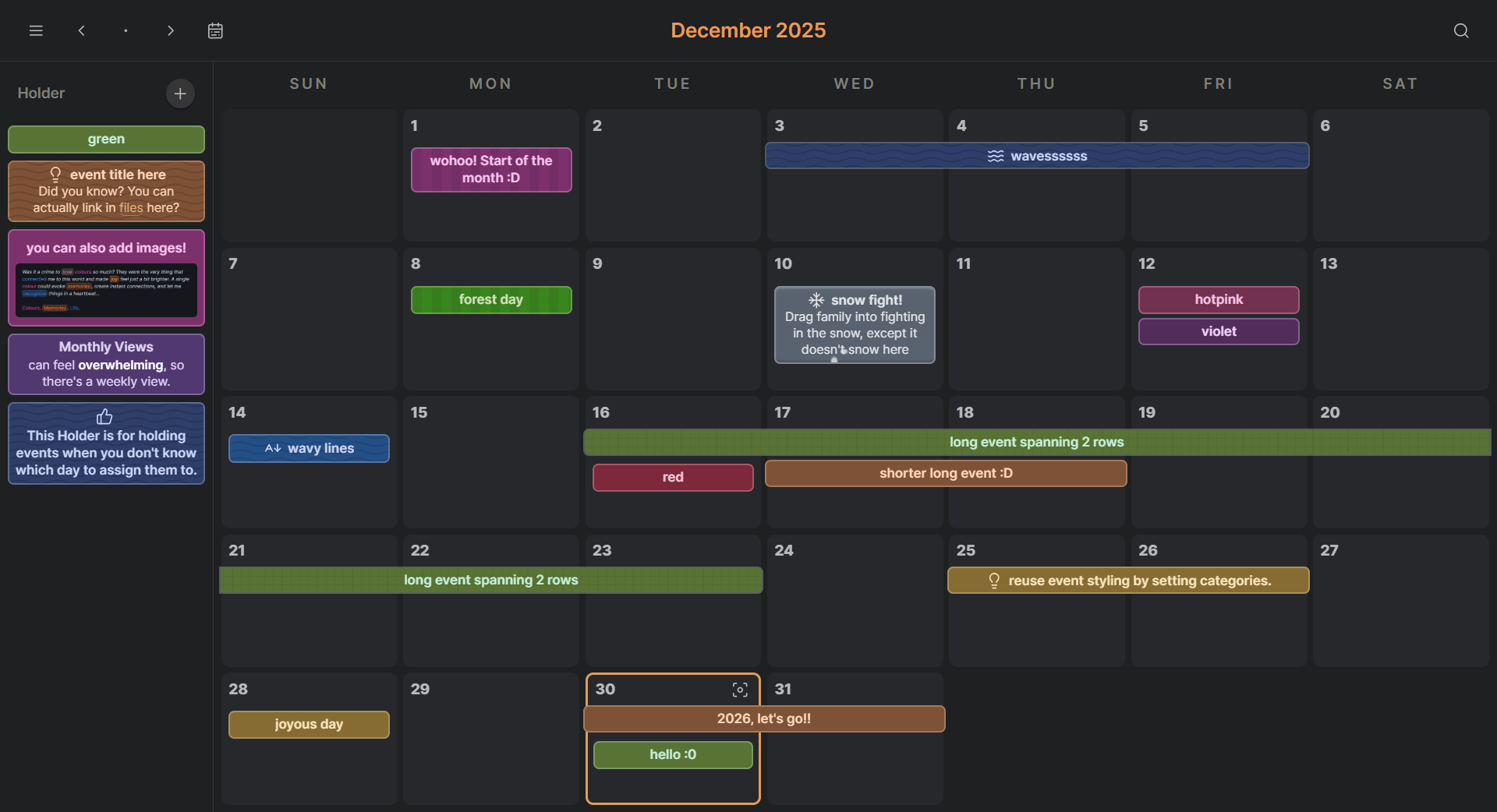Select the 'forest day' event
Image resolution: width=1497 pixels, height=812 pixels.
click(x=491, y=300)
